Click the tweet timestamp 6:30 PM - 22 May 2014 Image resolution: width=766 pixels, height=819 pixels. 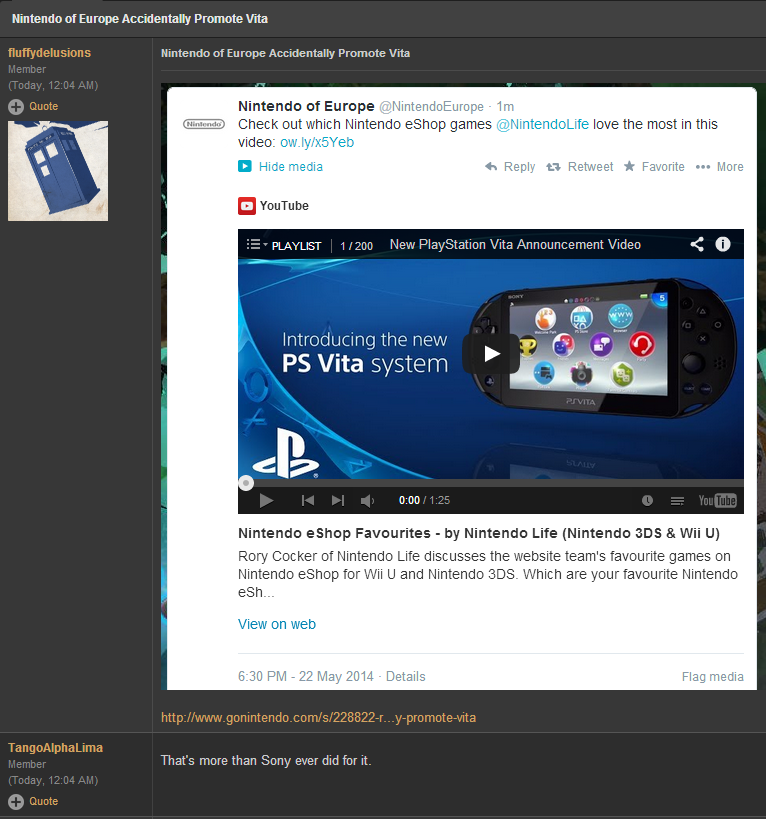coord(306,676)
